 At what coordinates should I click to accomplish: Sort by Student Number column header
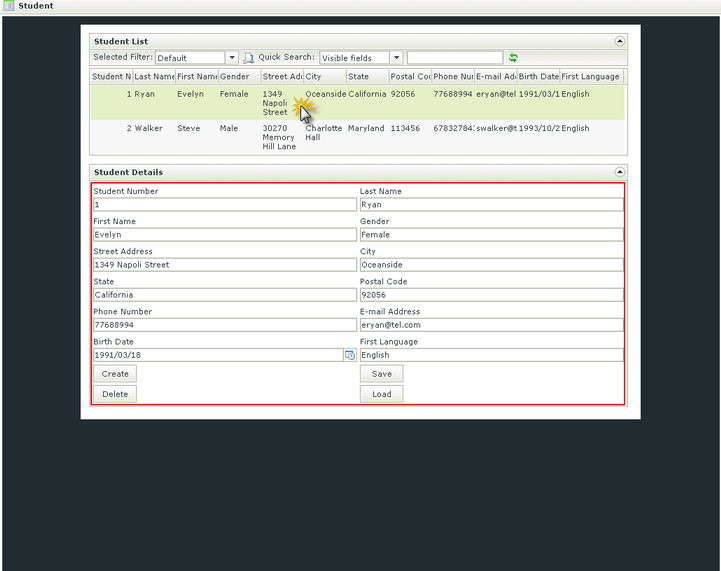point(111,76)
